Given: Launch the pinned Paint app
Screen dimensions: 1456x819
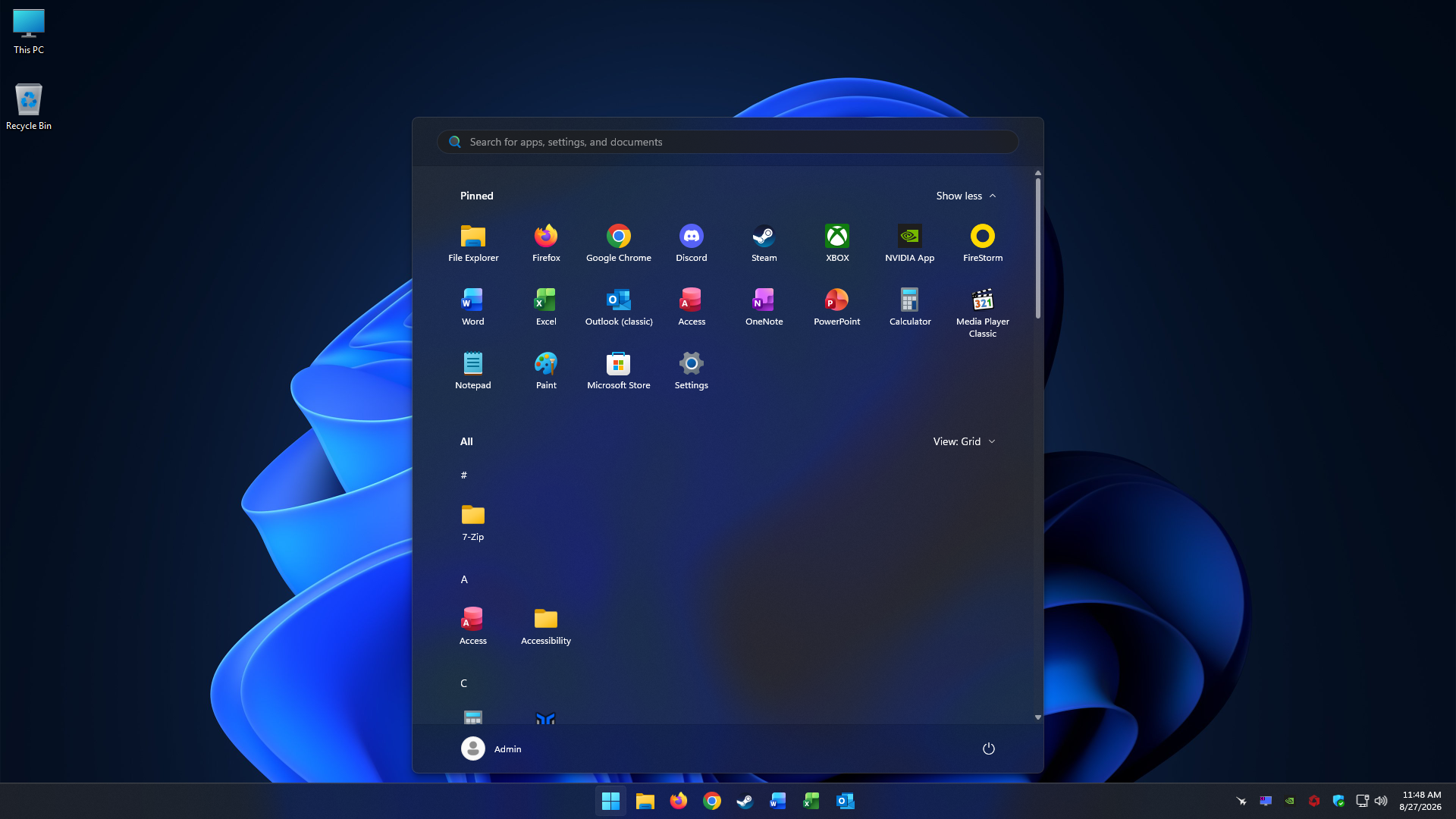Looking at the screenshot, I should [x=546, y=371].
